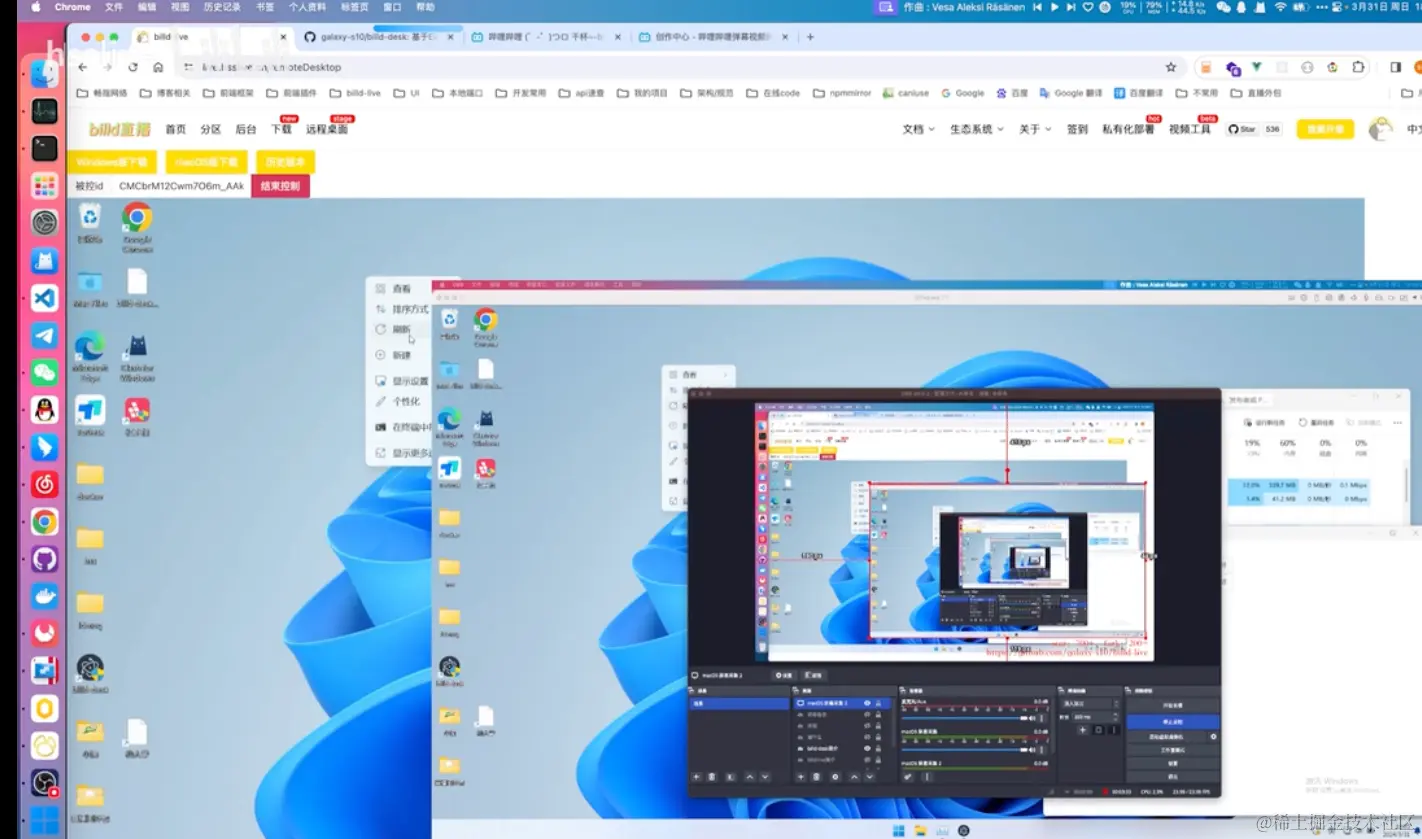The width and height of the screenshot is (1422, 839).
Task: Open 历史记录 menu in menu bar
Action: pyautogui.click(x=222, y=7)
